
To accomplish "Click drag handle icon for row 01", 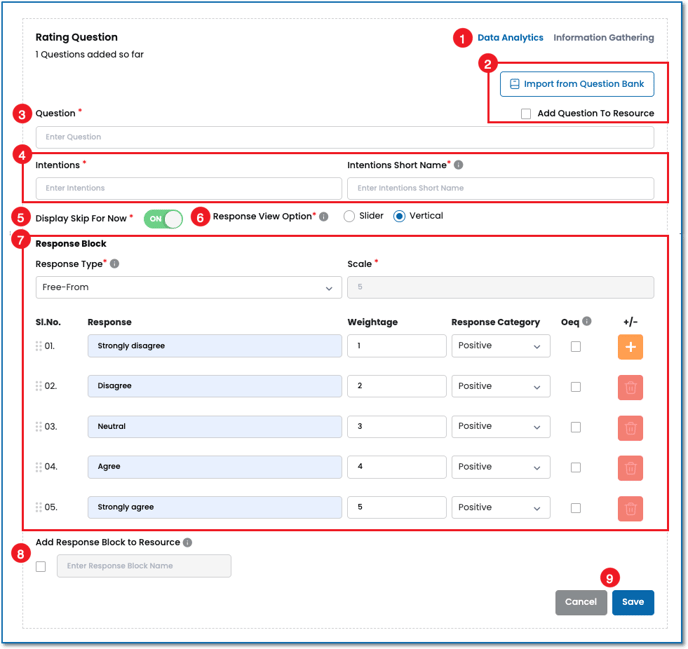I will (39, 346).
